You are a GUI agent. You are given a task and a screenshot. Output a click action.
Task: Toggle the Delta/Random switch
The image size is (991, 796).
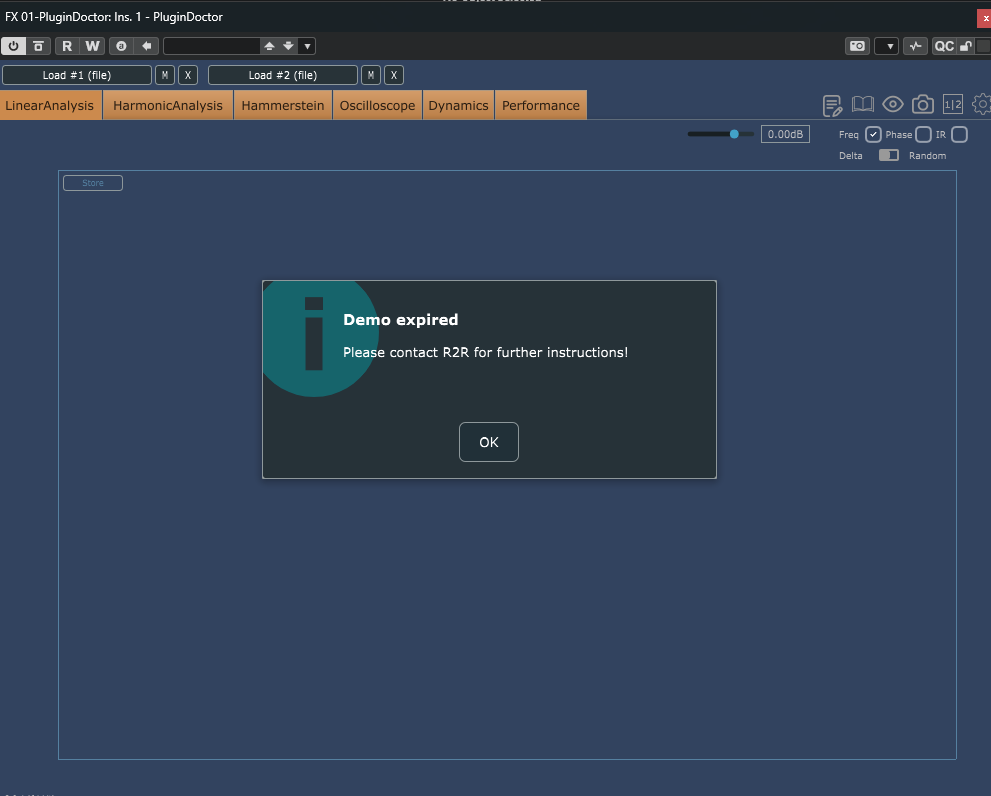[x=888, y=155]
